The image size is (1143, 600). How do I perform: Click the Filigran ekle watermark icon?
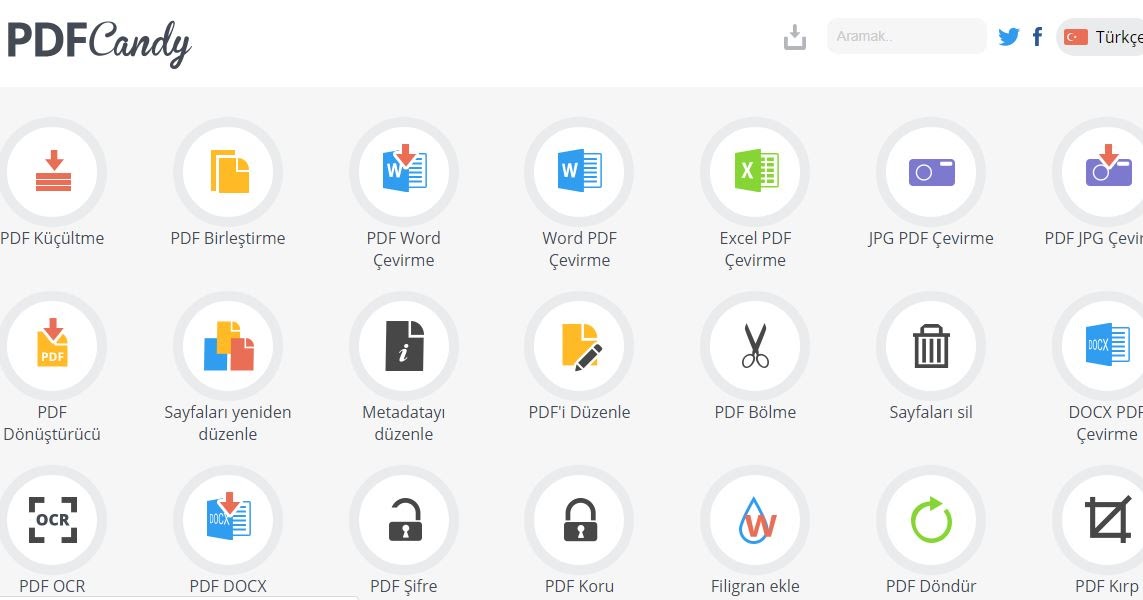(x=755, y=521)
